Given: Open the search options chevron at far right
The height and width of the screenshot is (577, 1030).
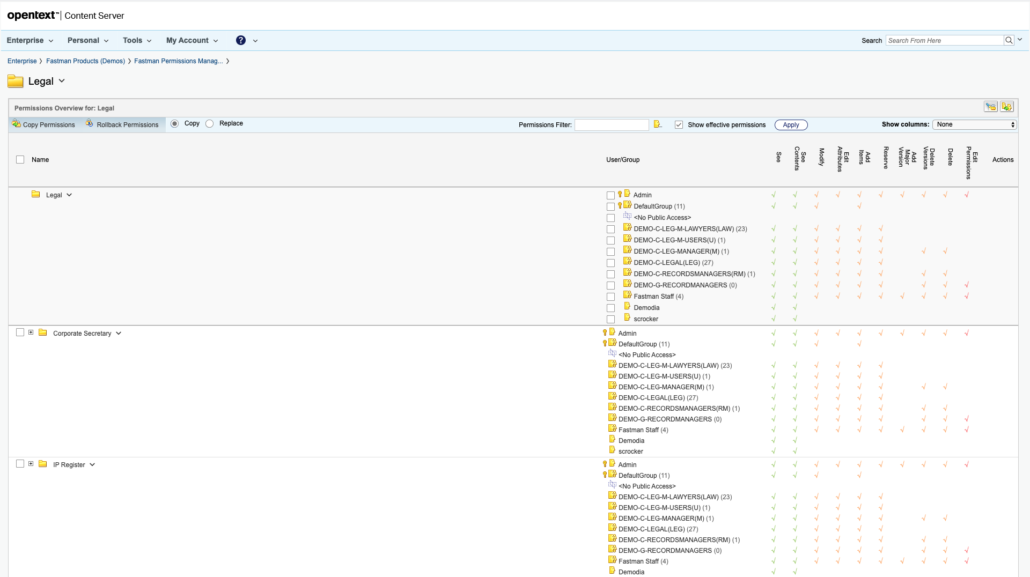Looking at the screenshot, I should pyautogui.click(x=1020, y=39).
